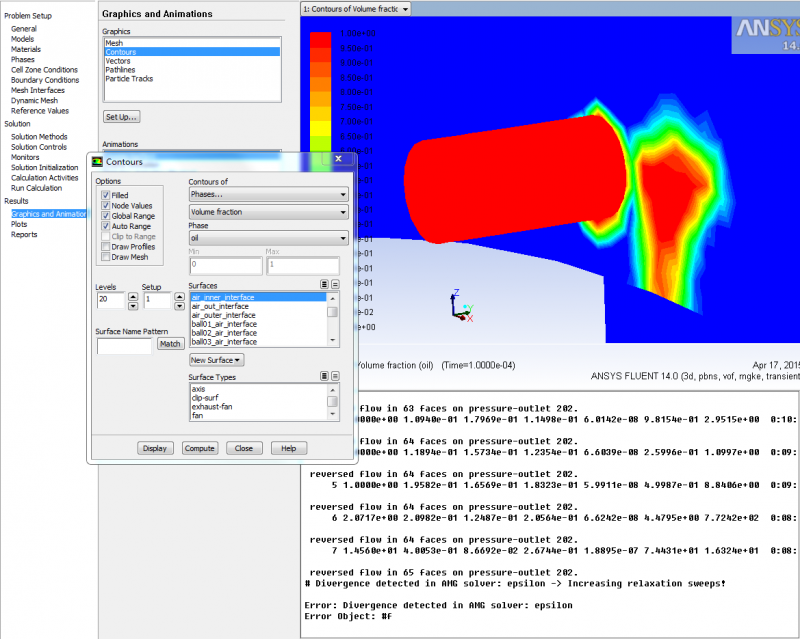Open Calculation Activities
Image resolution: width=800 pixels, height=639 pixels.
click(45, 177)
